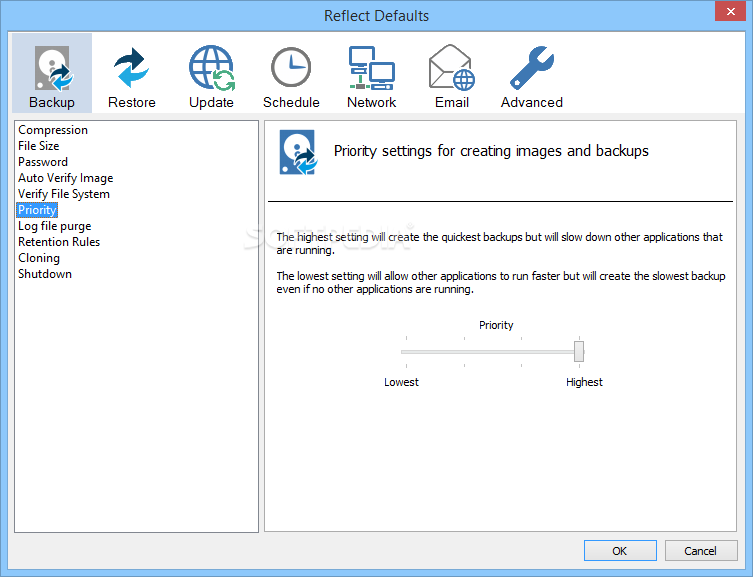Close the Reflect Defaults window
Screen dimensions: 753x577
click(730, 11)
